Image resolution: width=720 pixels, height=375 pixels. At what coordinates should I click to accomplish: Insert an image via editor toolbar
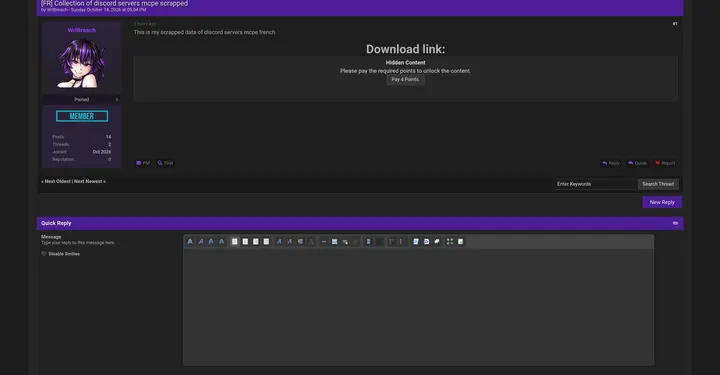334,241
